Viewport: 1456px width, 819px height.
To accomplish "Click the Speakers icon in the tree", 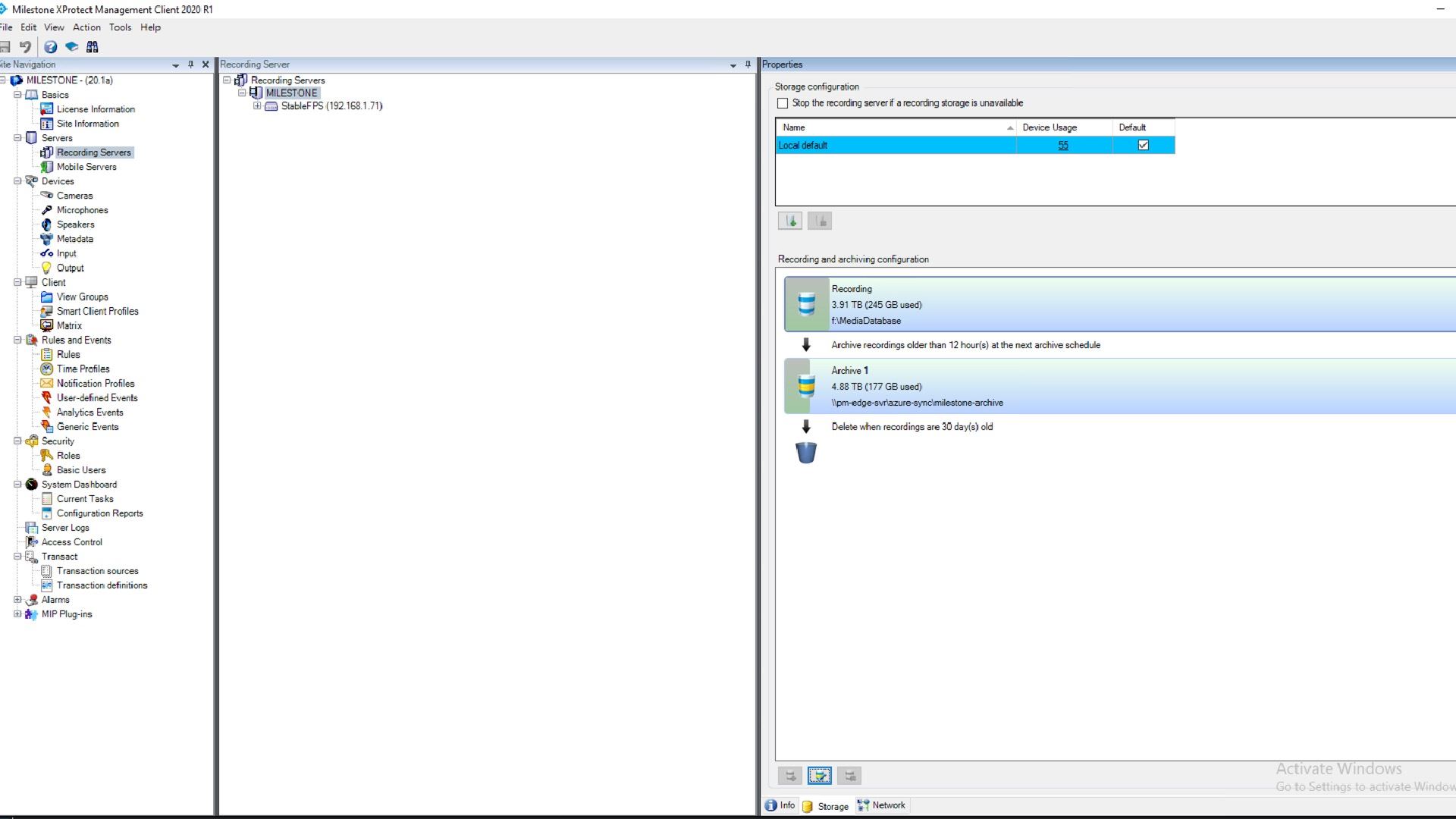I will [x=47, y=224].
